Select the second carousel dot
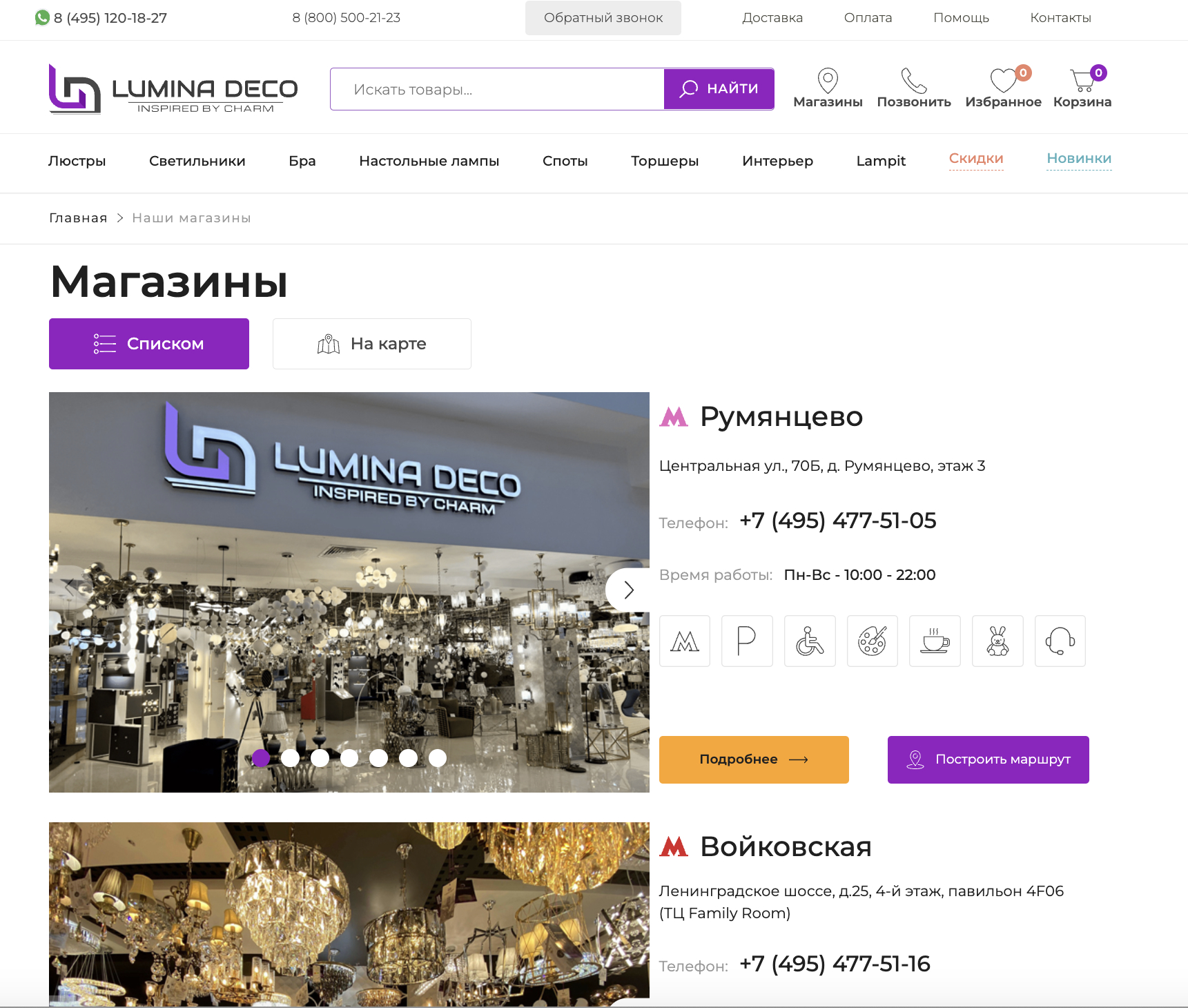 [290, 758]
